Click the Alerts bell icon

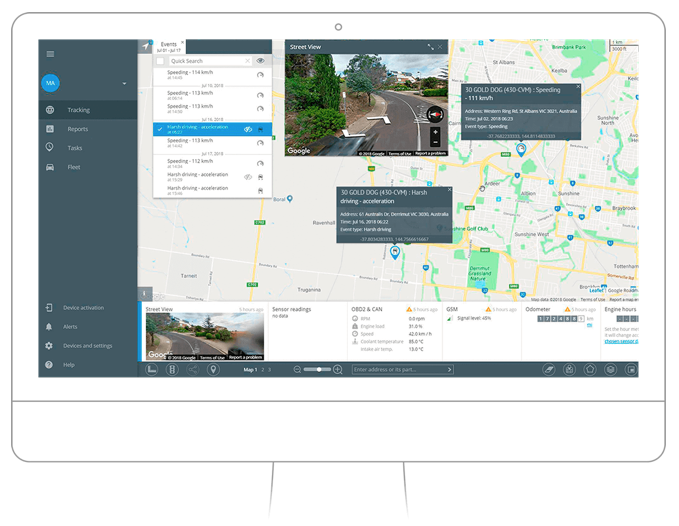coord(49,327)
